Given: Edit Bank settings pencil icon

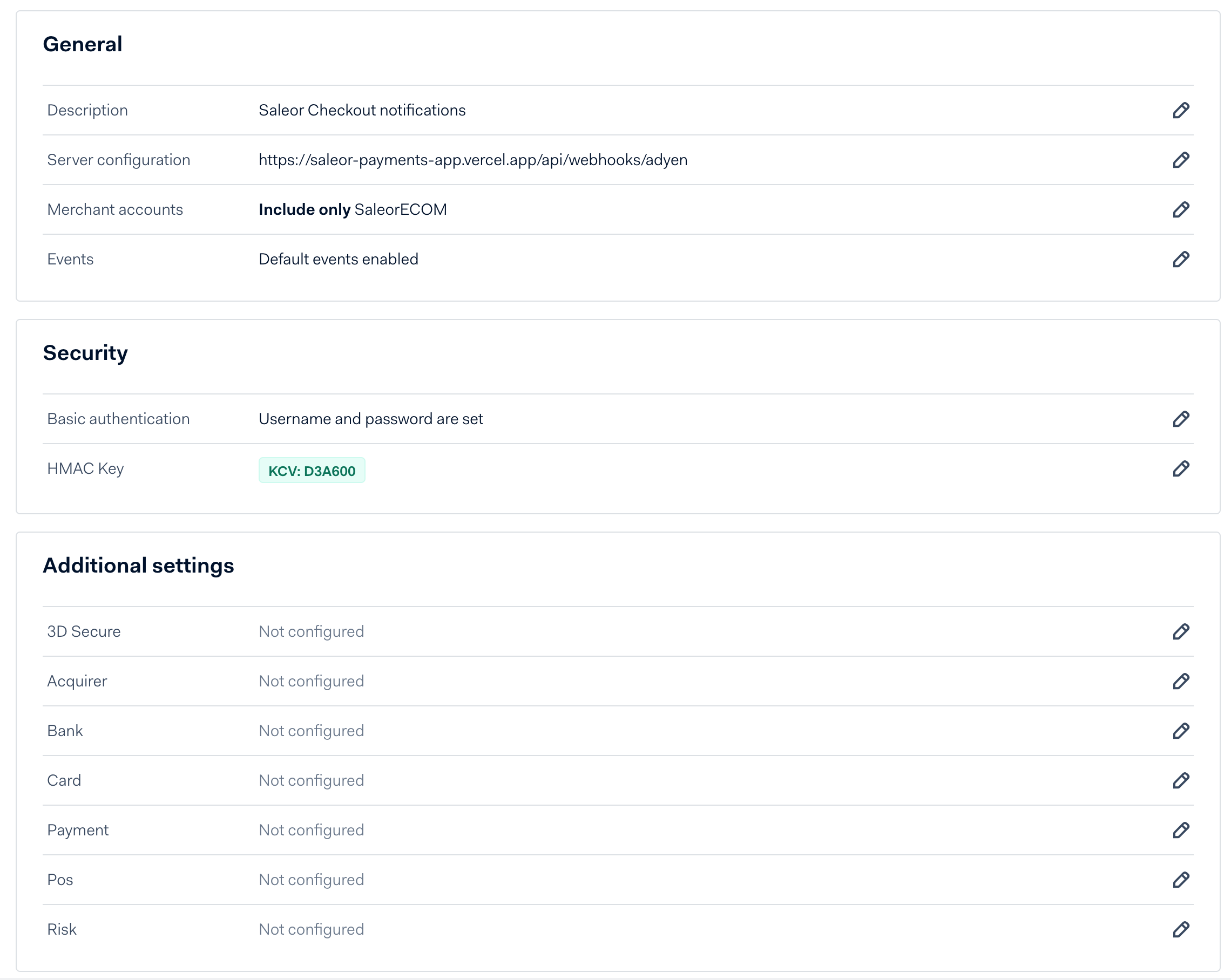Looking at the screenshot, I should [1181, 731].
